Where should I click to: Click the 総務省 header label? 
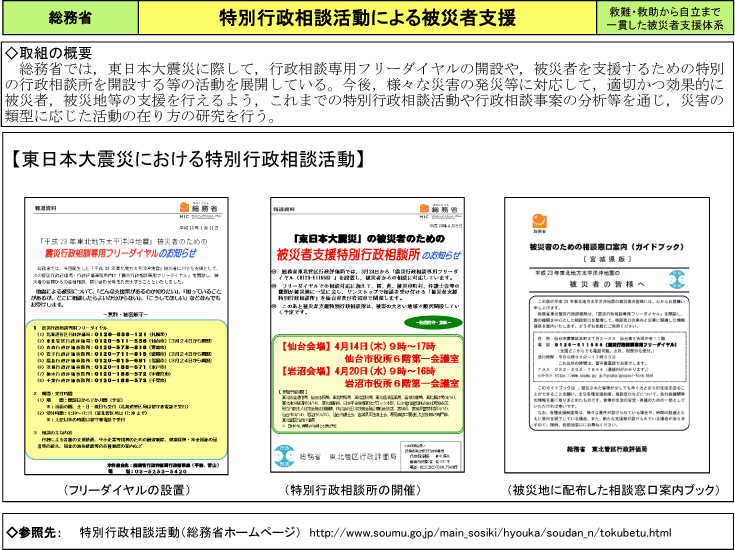tap(70, 18)
